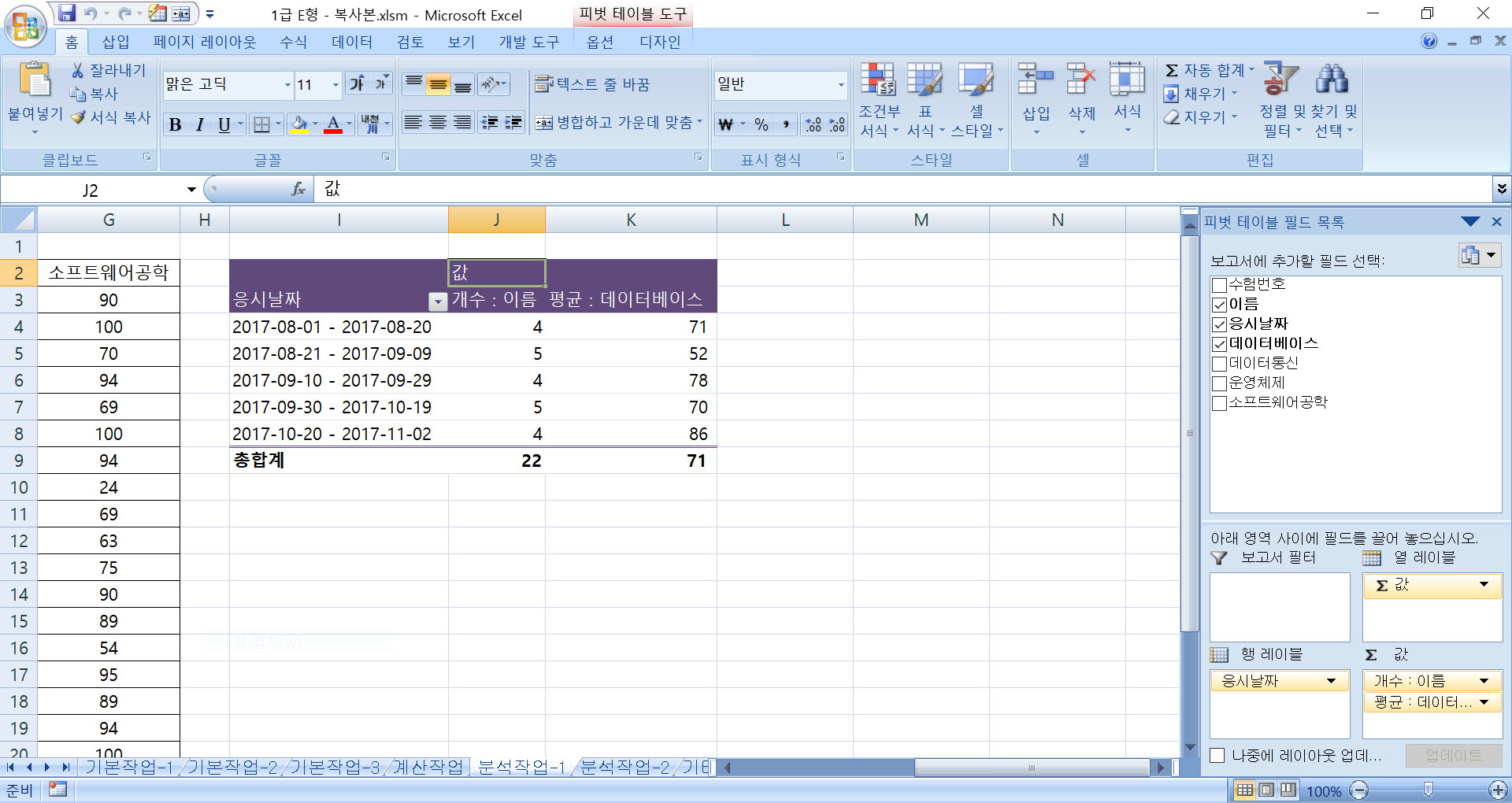Open the 분석작업-2 sheet tab
This screenshot has width=1512, height=803.
point(624,767)
